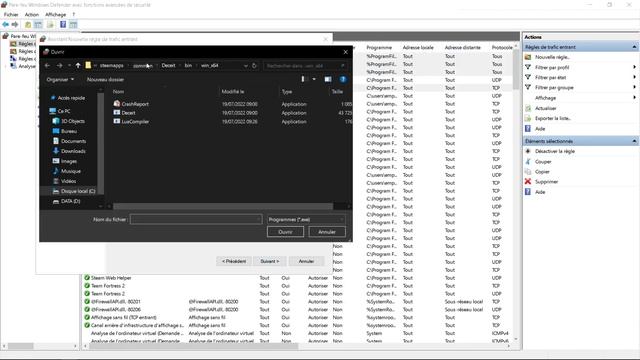Click Exporter la liste in Actions pane
640x360 pixels.
553,118
